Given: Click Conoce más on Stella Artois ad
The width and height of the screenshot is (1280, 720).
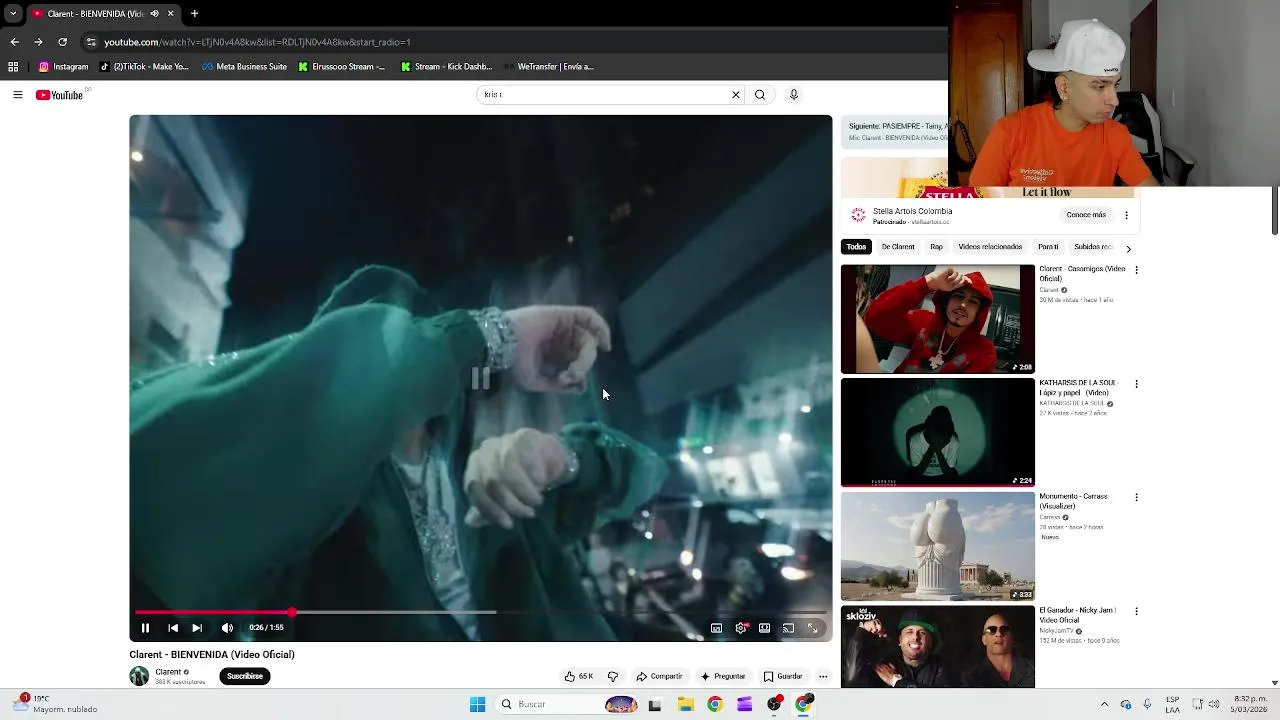Looking at the screenshot, I should click(1086, 215).
